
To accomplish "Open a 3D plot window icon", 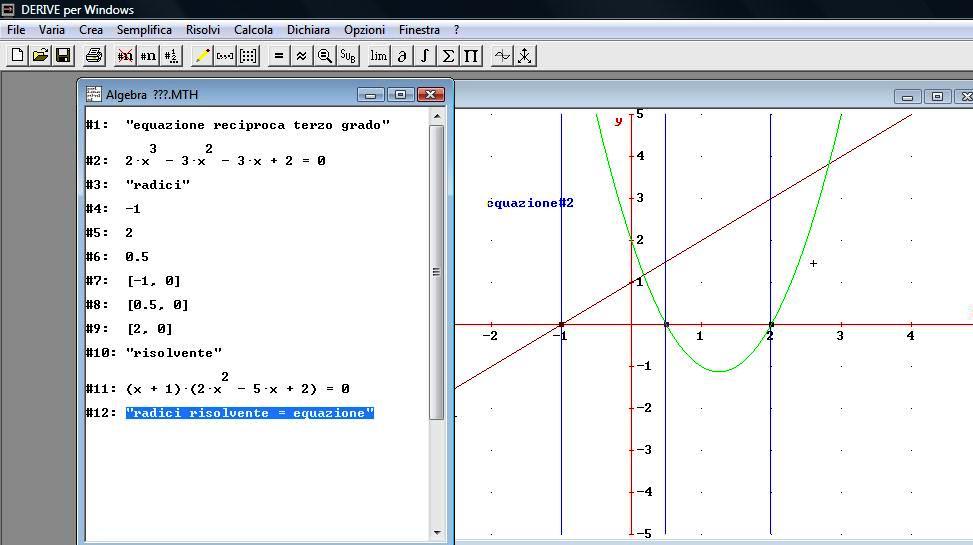I will (x=524, y=56).
